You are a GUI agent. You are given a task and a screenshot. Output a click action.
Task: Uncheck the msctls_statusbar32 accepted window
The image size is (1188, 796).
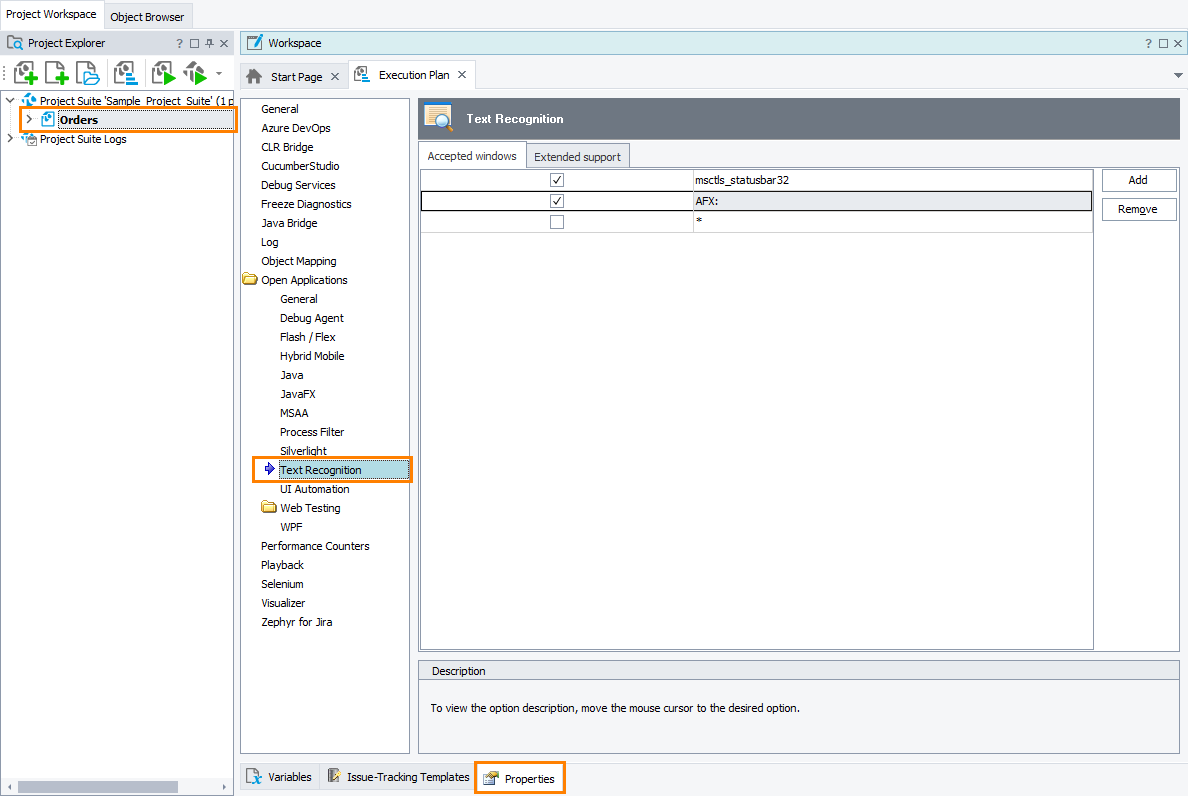pos(557,179)
